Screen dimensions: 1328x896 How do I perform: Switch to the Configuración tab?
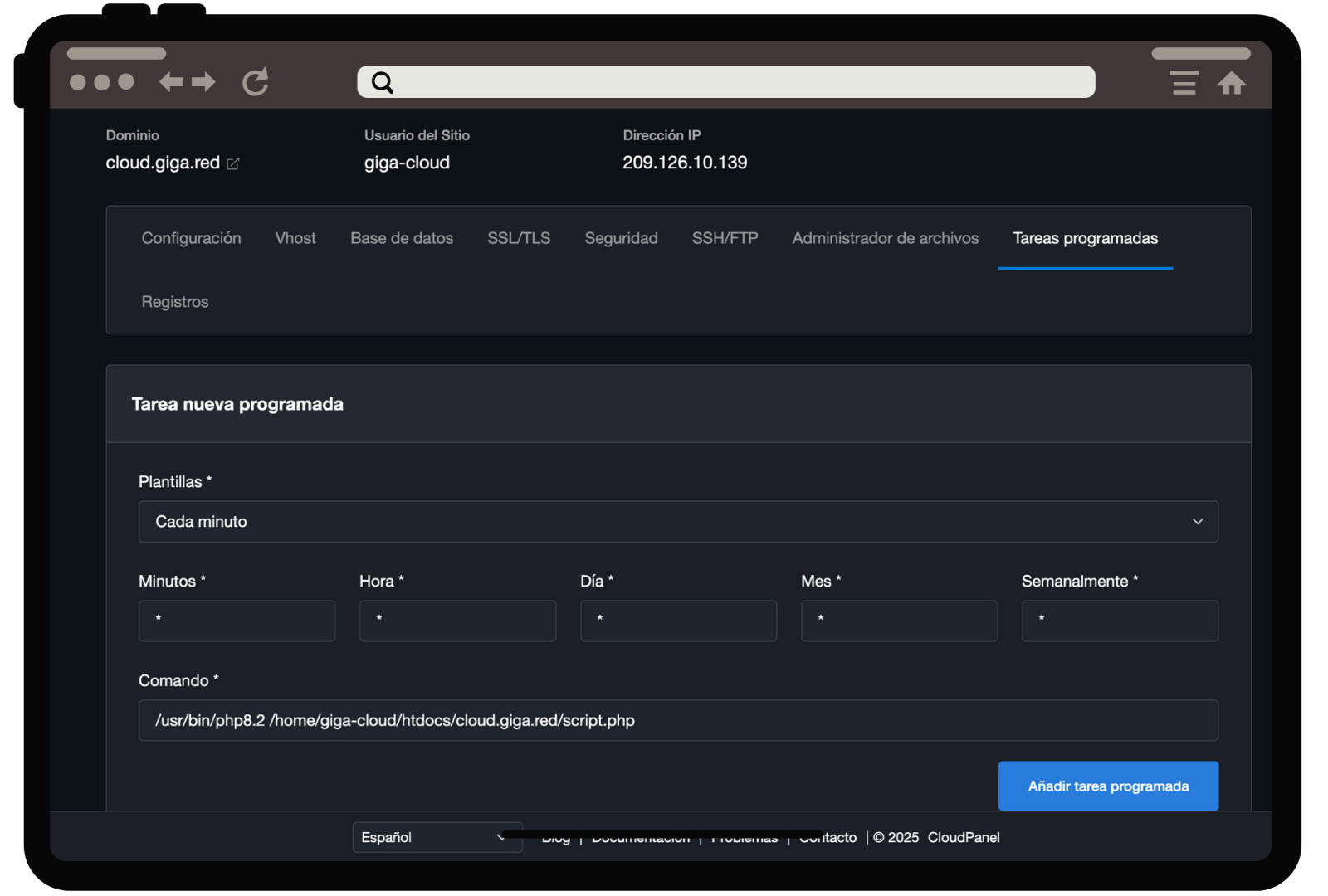[191, 238]
